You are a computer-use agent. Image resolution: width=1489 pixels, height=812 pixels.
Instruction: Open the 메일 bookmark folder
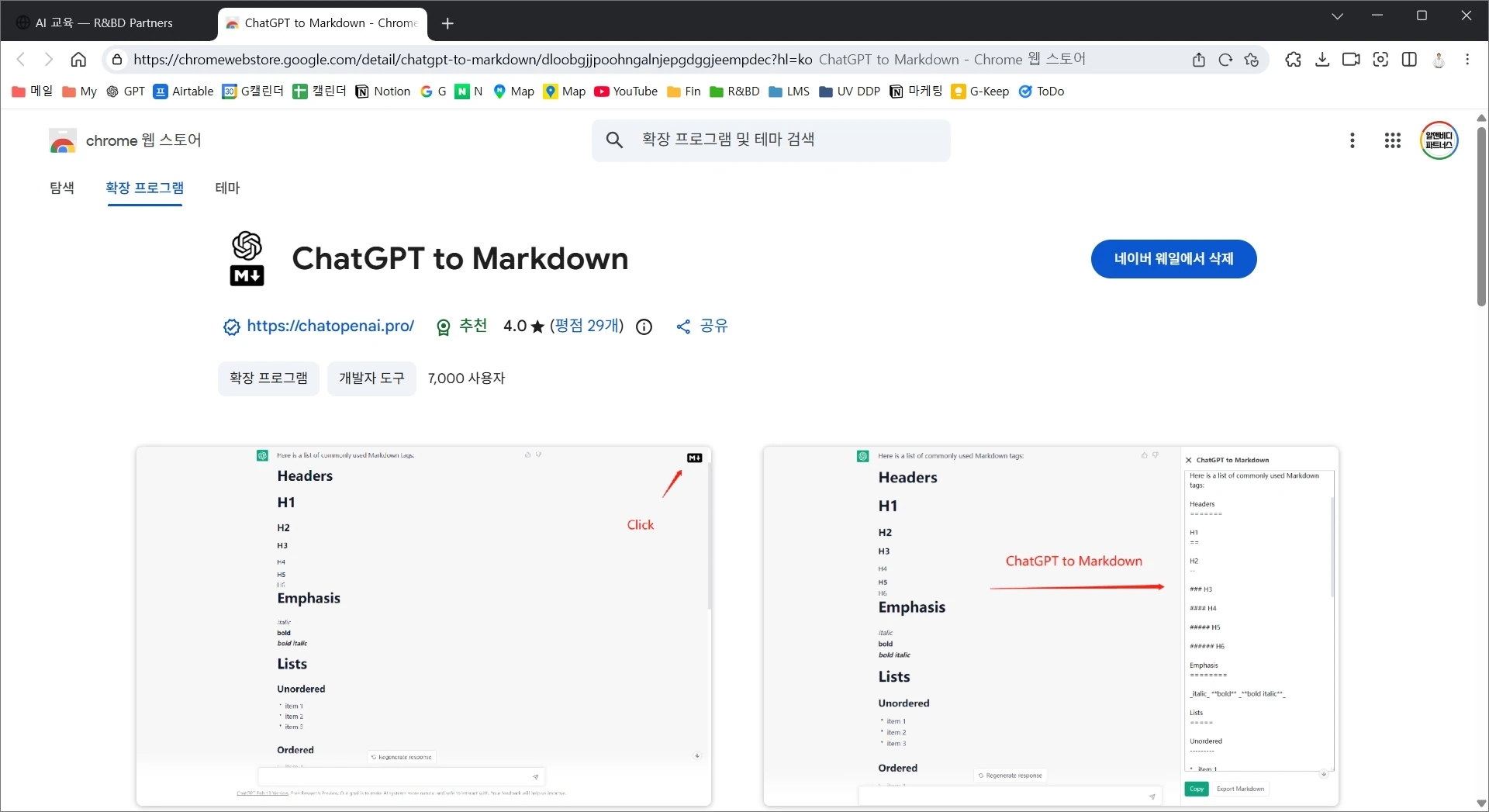[x=33, y=92]
